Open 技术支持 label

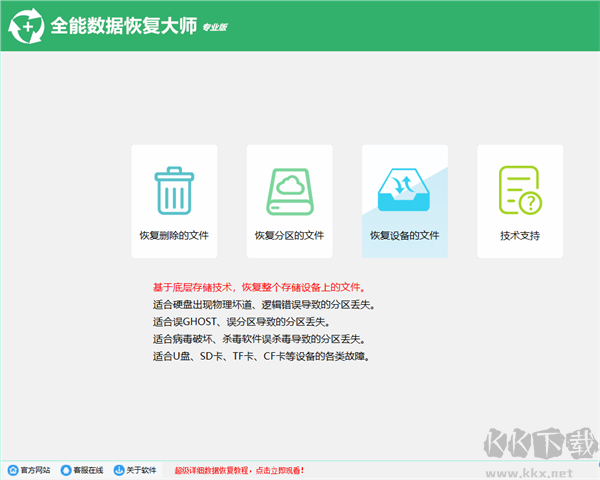[x=520, y=235]
